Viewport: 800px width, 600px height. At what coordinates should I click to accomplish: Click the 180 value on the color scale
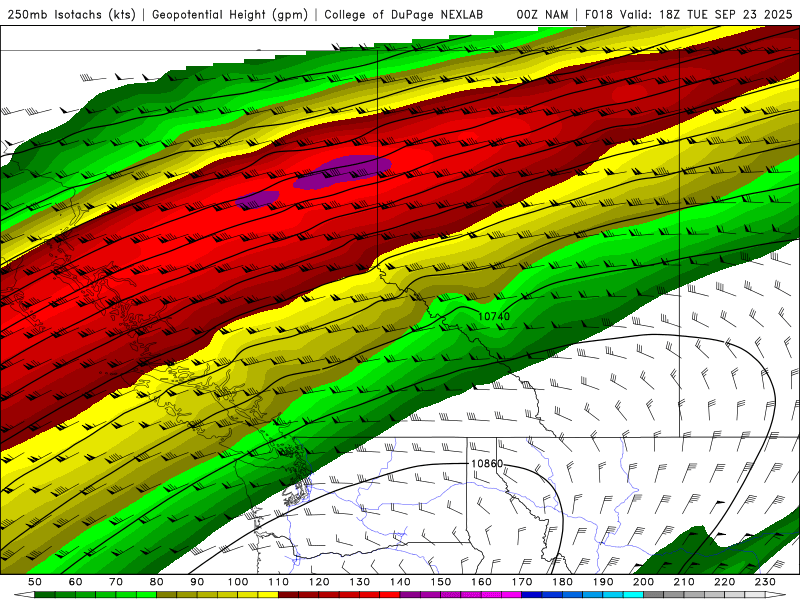[x=562, y=582]
